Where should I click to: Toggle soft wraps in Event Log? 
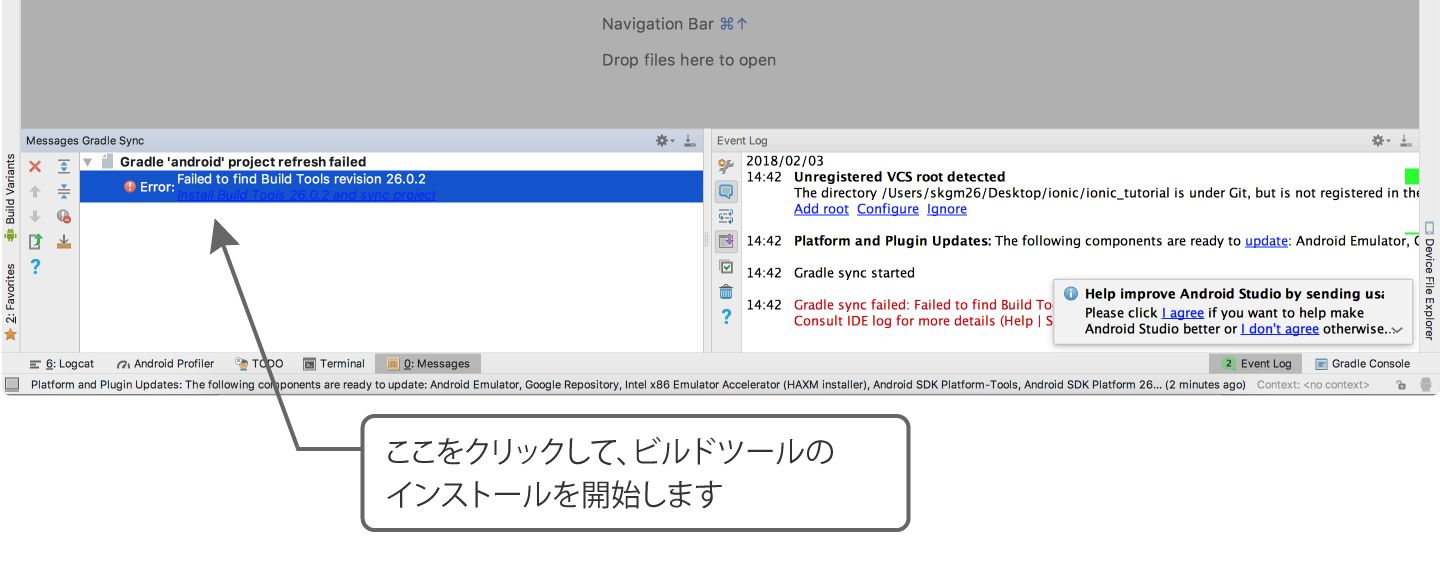coord(726,216)
